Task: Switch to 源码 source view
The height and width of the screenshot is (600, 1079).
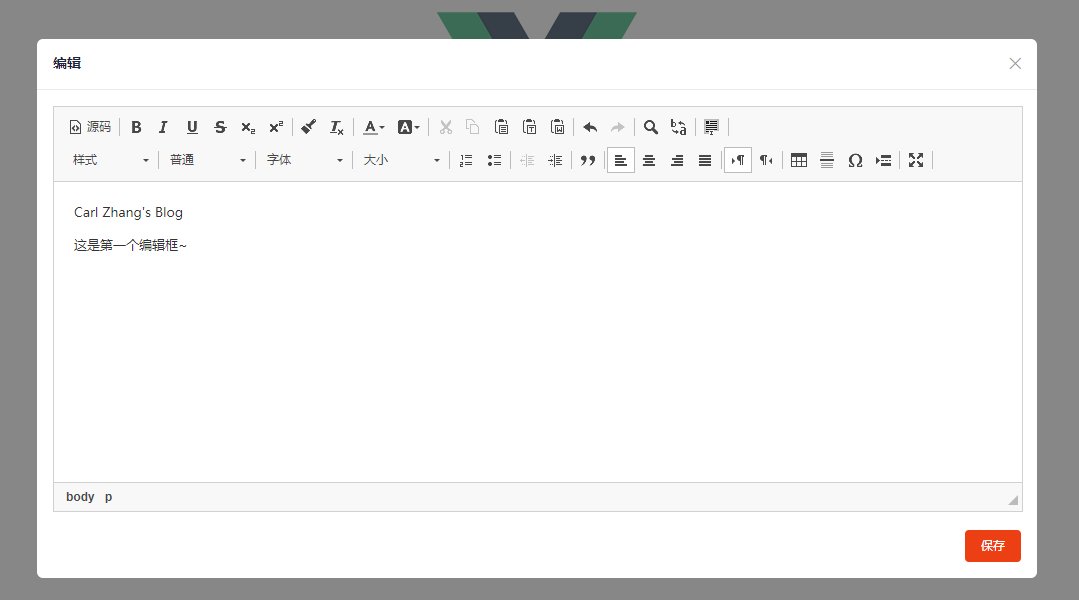Action: pyautogui.click(x=90, y=127)
